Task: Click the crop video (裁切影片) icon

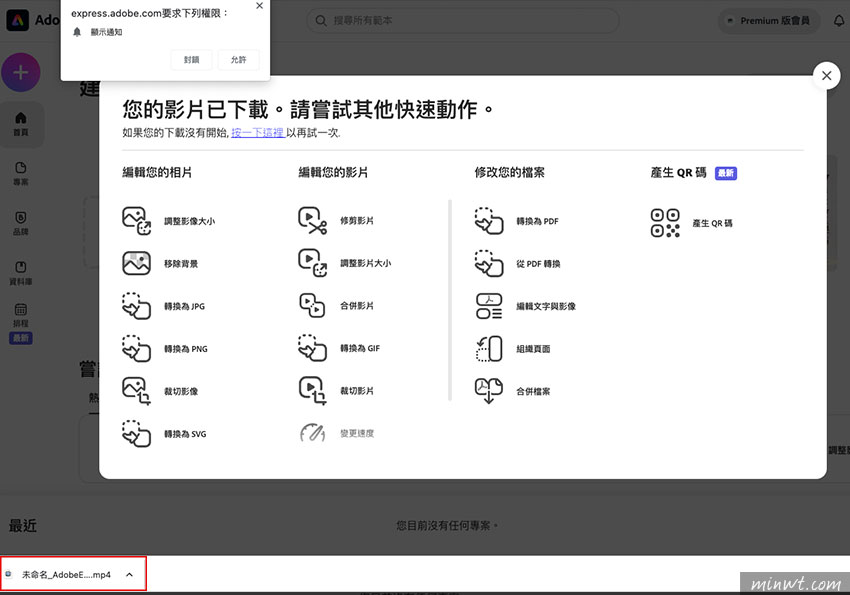Action: 313,390
